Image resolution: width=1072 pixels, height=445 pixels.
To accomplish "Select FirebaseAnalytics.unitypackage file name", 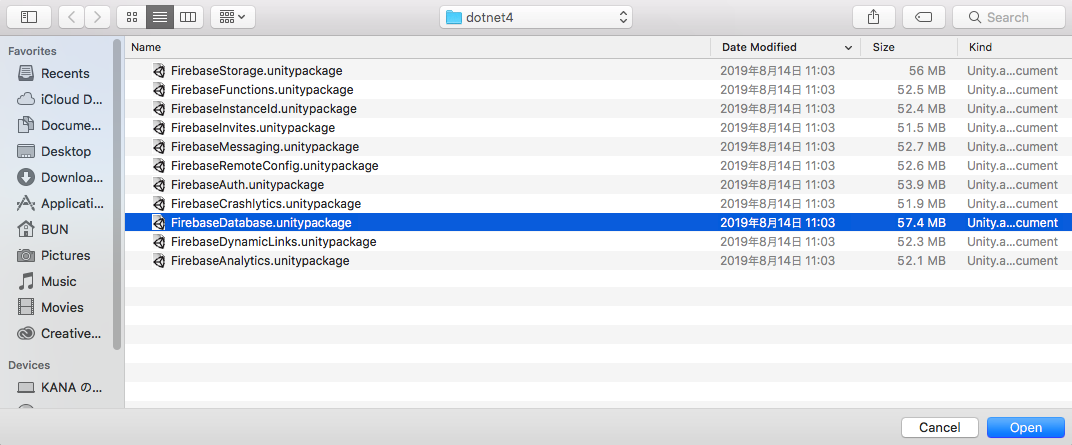I will point(260,260).
